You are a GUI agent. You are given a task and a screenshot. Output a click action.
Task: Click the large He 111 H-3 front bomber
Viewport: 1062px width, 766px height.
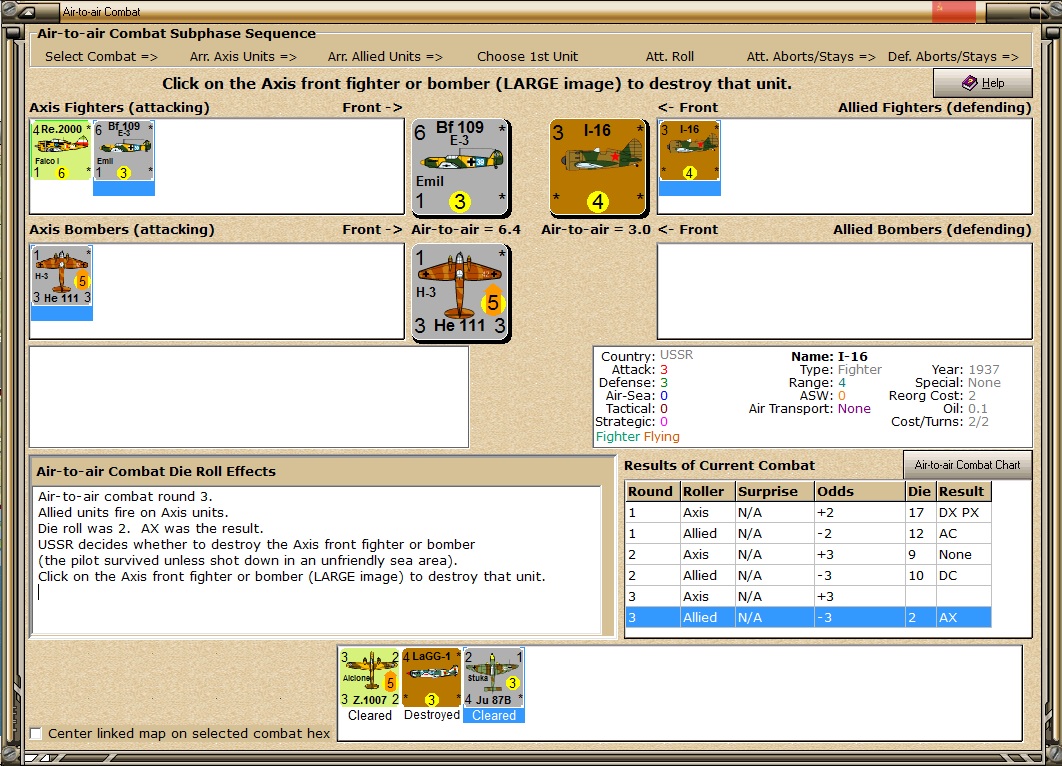point(461,293)
